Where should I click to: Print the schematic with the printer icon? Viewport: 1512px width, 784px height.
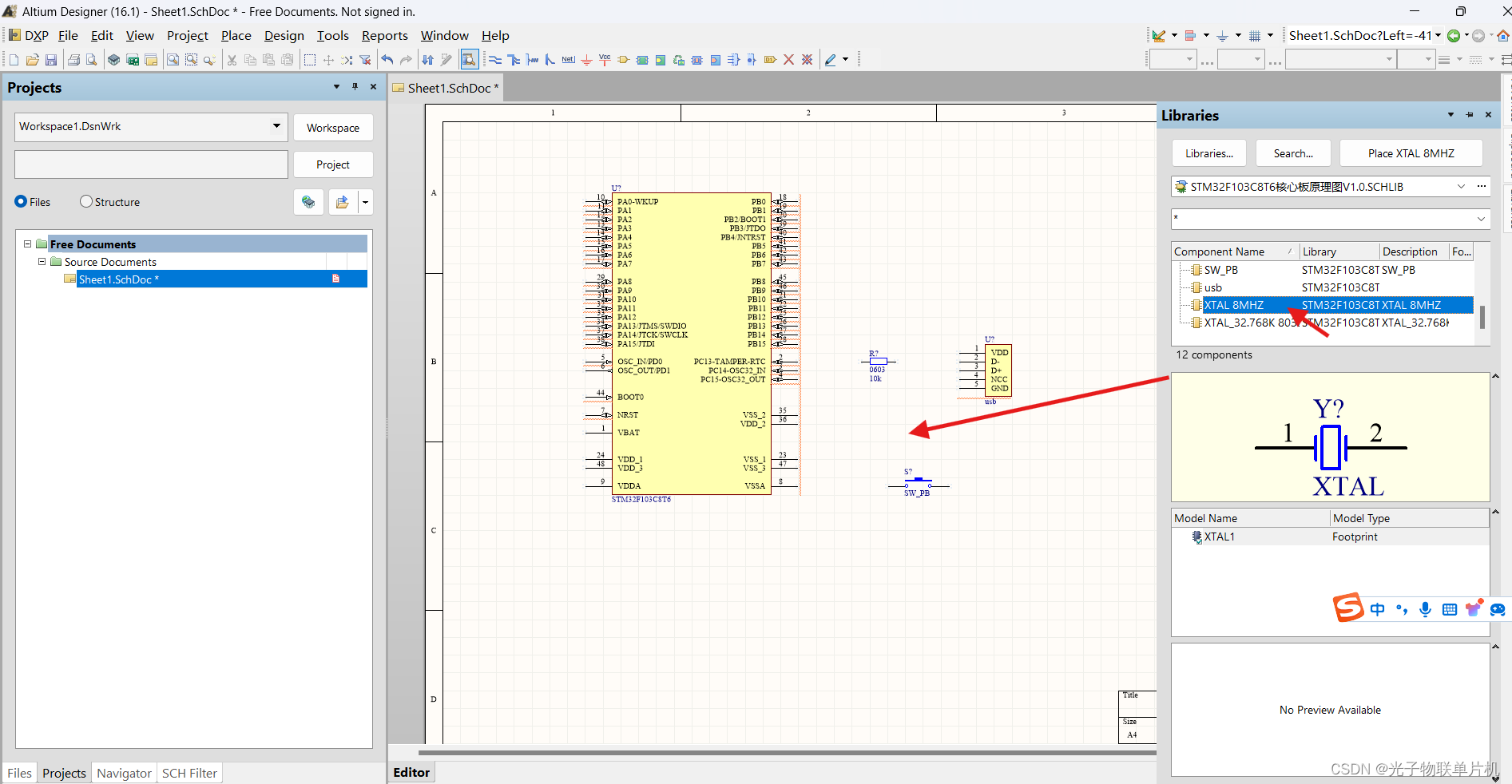(73, 60)
